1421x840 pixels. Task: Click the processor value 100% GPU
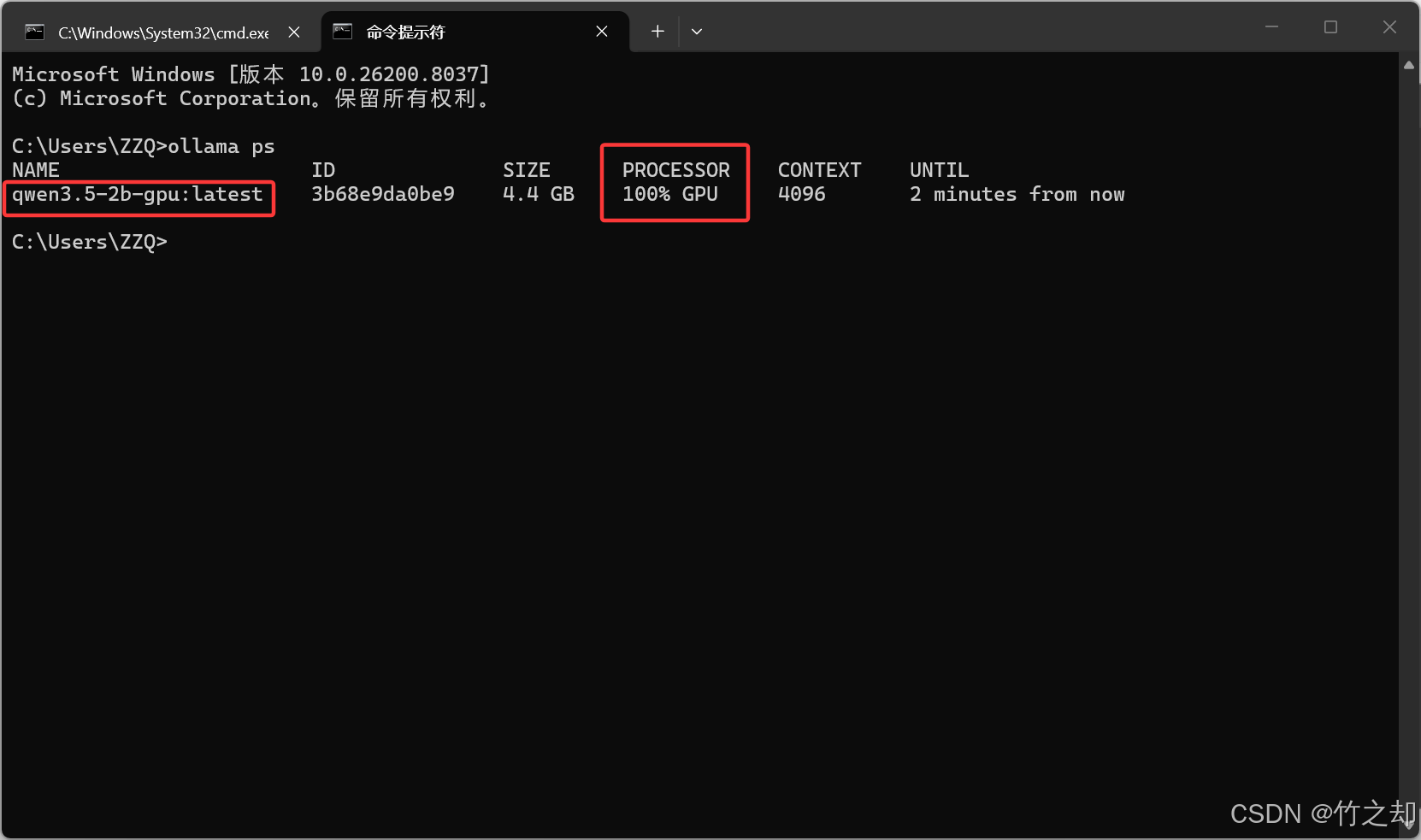point(670,195)
